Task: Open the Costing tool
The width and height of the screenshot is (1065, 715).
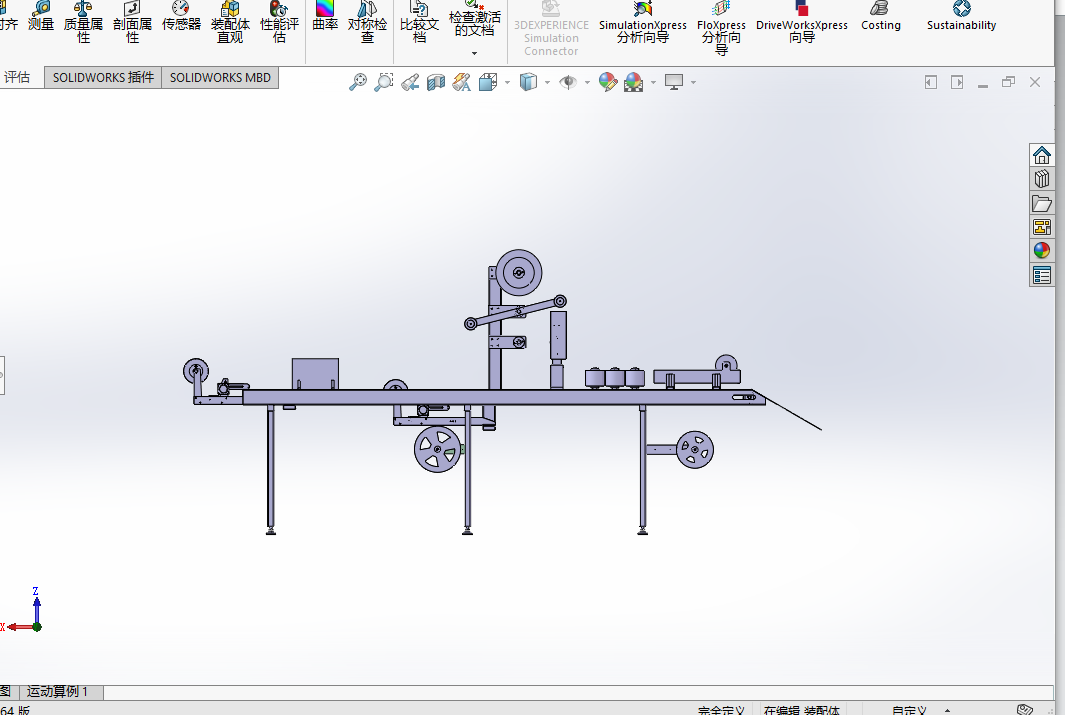Action: click(881, 18)
